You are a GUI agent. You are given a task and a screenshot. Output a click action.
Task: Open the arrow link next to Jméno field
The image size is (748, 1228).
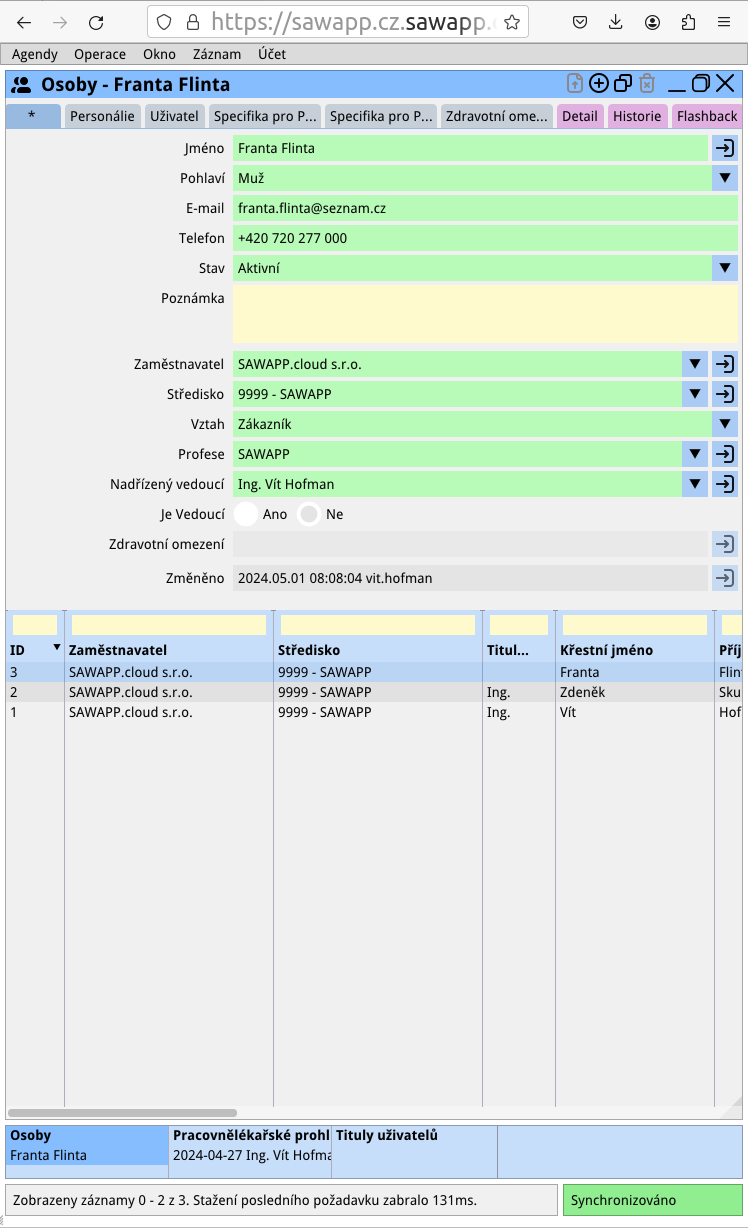click(x=725, y=148)
